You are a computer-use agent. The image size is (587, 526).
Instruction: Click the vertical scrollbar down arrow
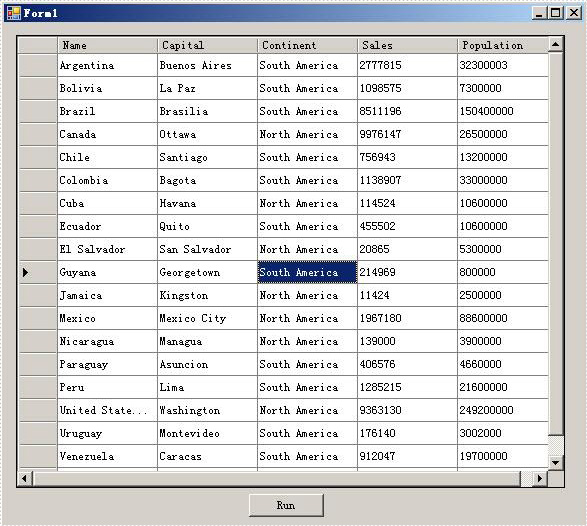click(x=556, y=463)
